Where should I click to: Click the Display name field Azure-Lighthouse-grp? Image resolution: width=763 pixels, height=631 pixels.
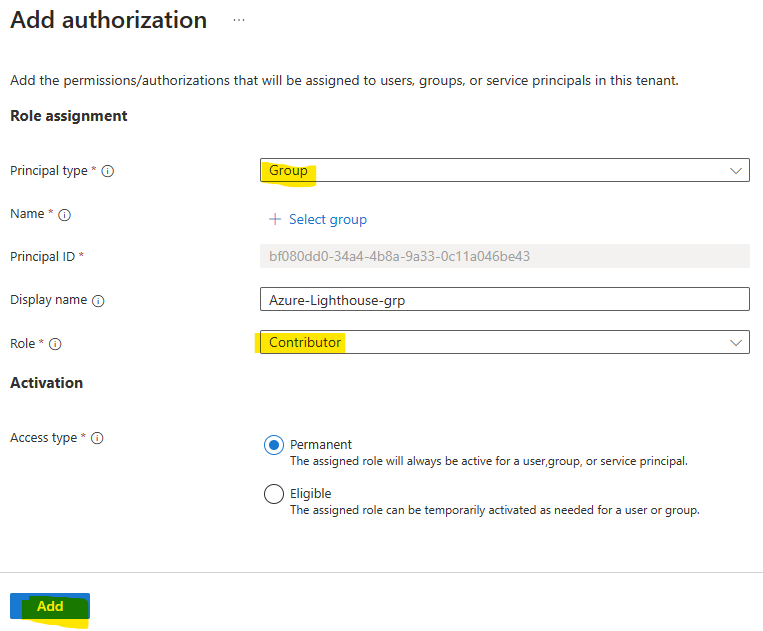point(505,299)
